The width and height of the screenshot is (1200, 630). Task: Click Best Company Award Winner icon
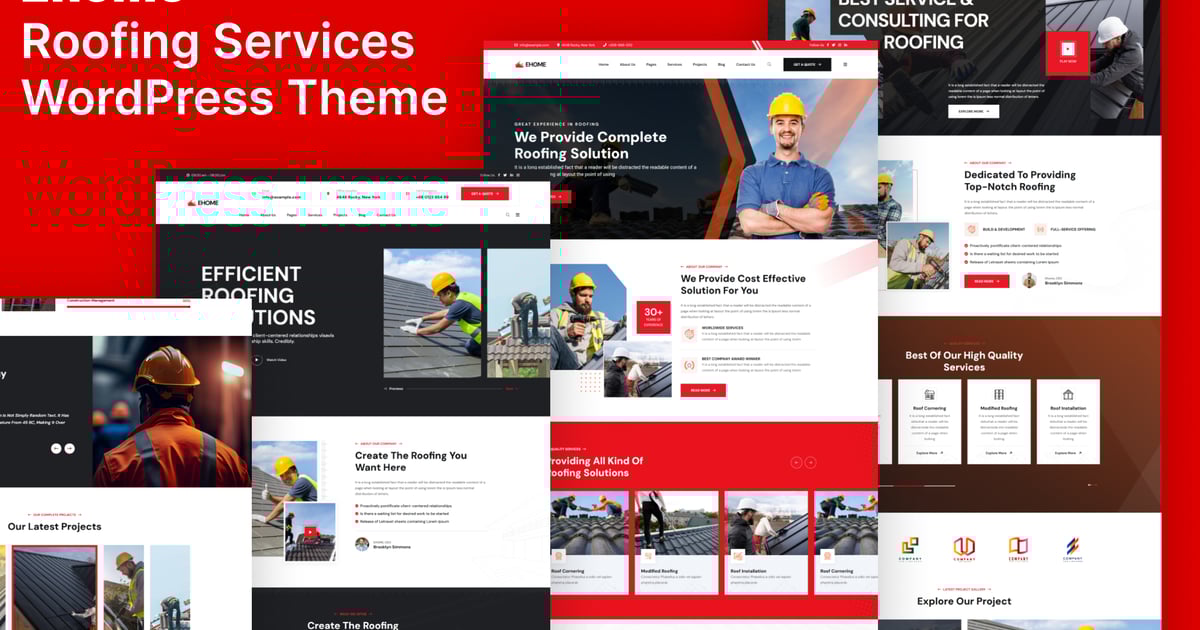(688, 365)
